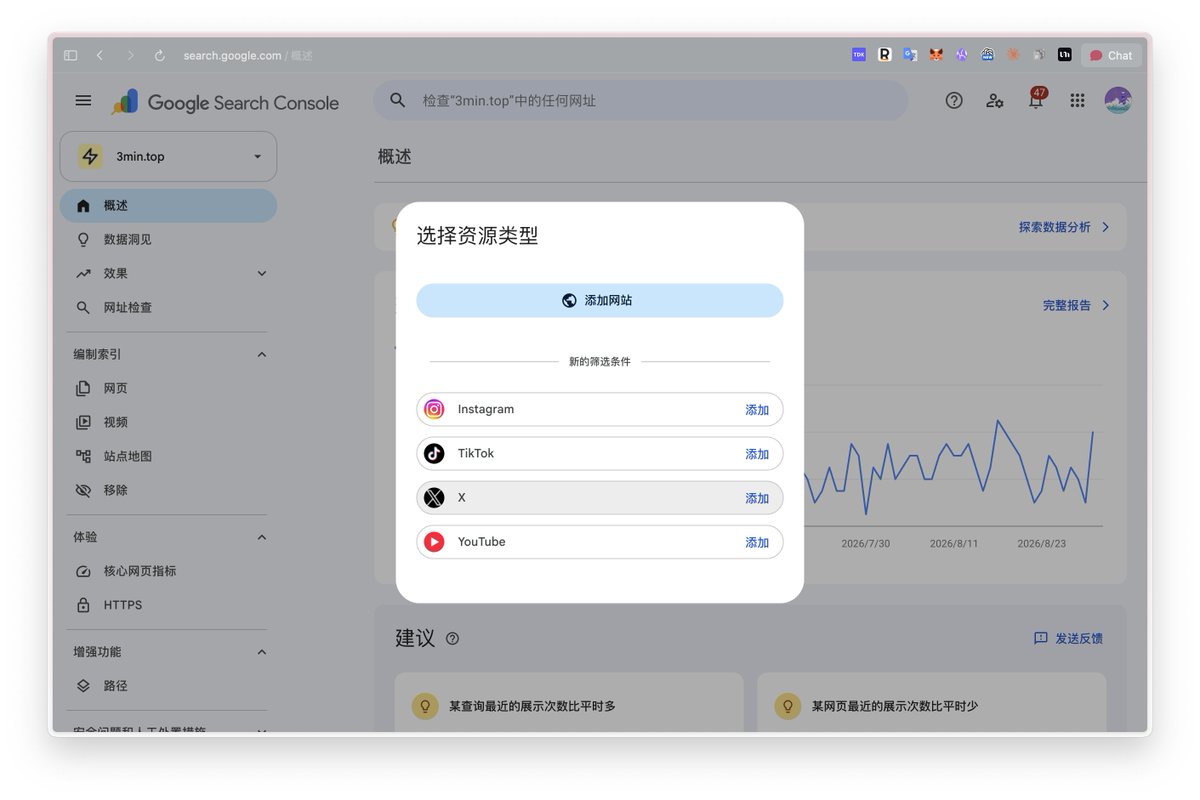The image size is (1200, 800).
Task: Click the MetaMask fox extension icon
Action: pyautogui.click(x=936, y=55)
